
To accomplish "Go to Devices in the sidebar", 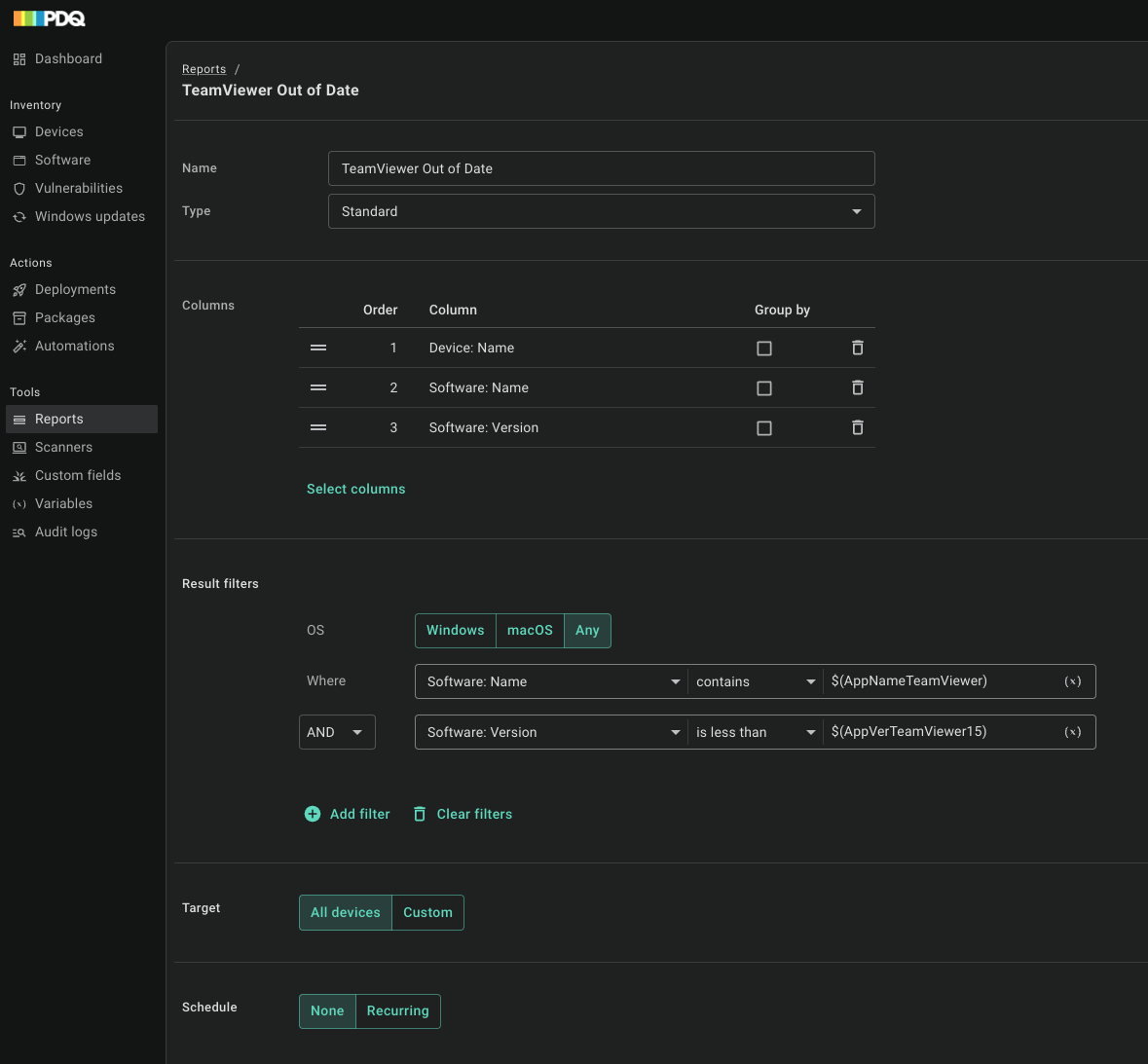I will 58,132.
